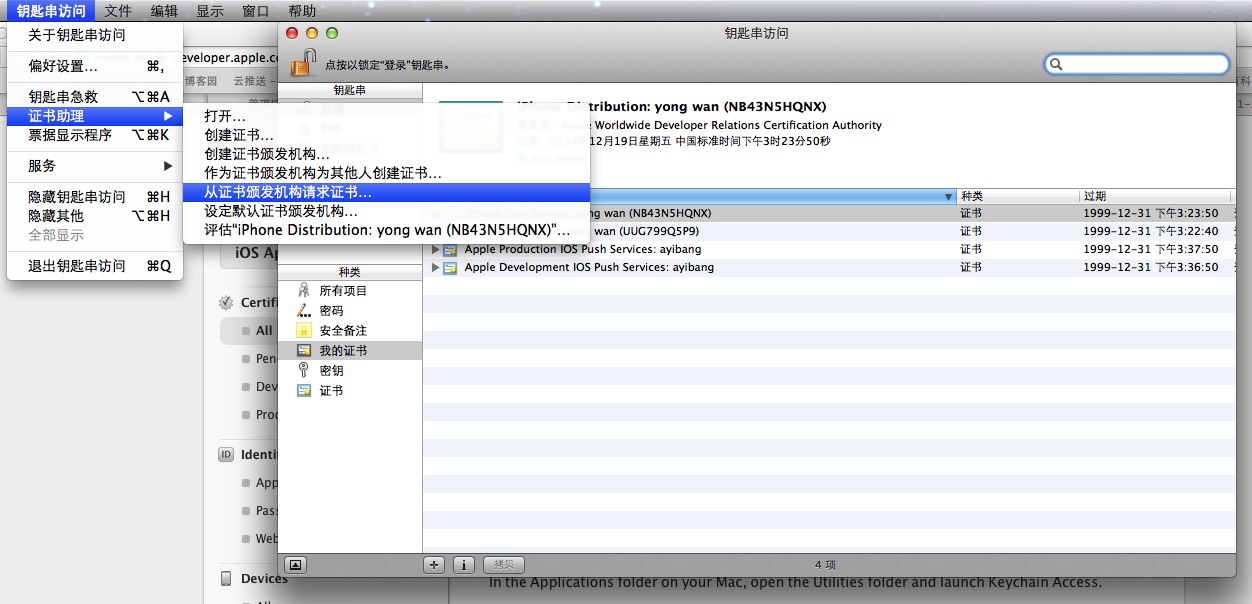Select All under Certificates in the browser window
1252x604 pixels.
tap(264, 330)
